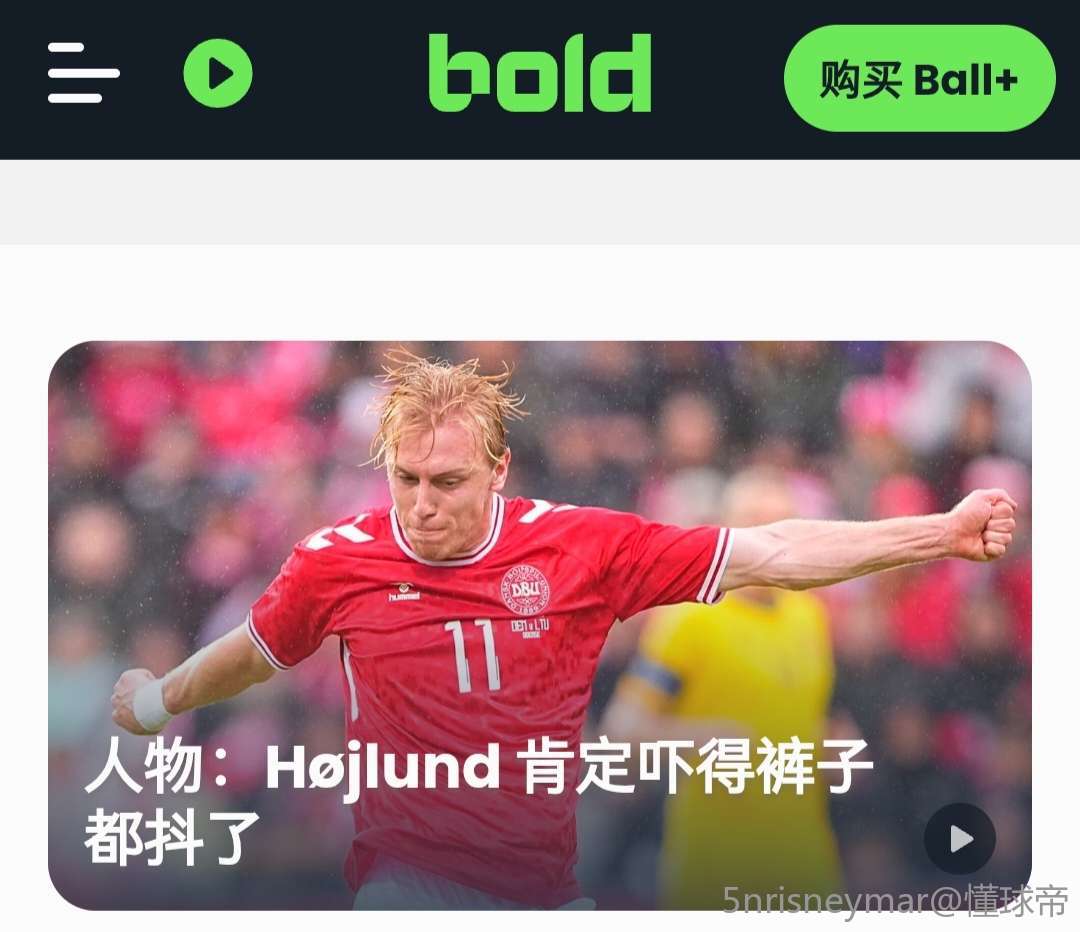Click the 购买 characters on the green button
1080x932 pixels.
(x=860, y=79)
